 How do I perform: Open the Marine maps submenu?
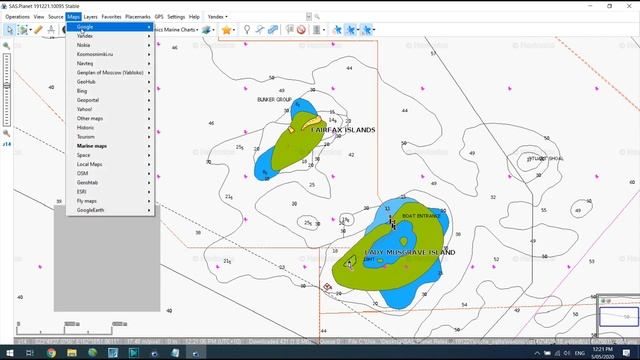pos(110,146)
